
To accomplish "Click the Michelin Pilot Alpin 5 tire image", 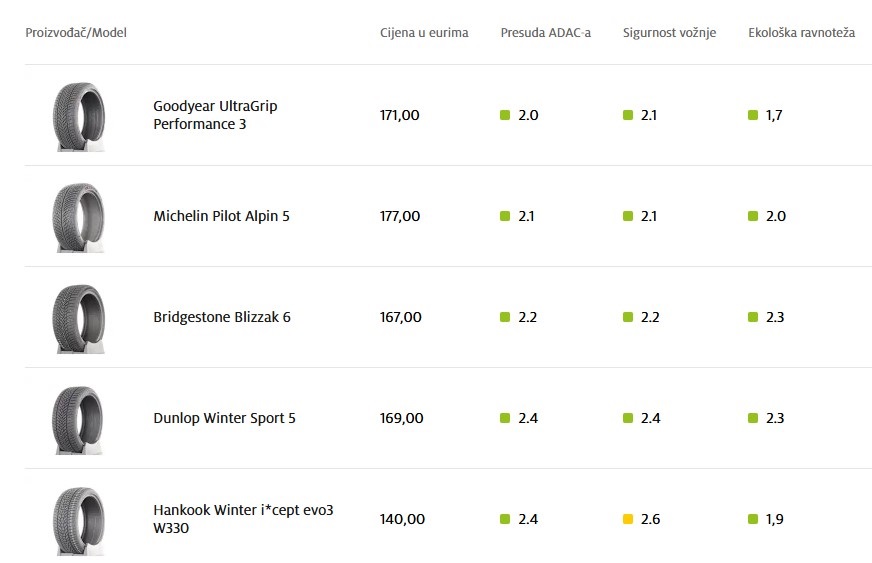I will click(x=78, y=217).
